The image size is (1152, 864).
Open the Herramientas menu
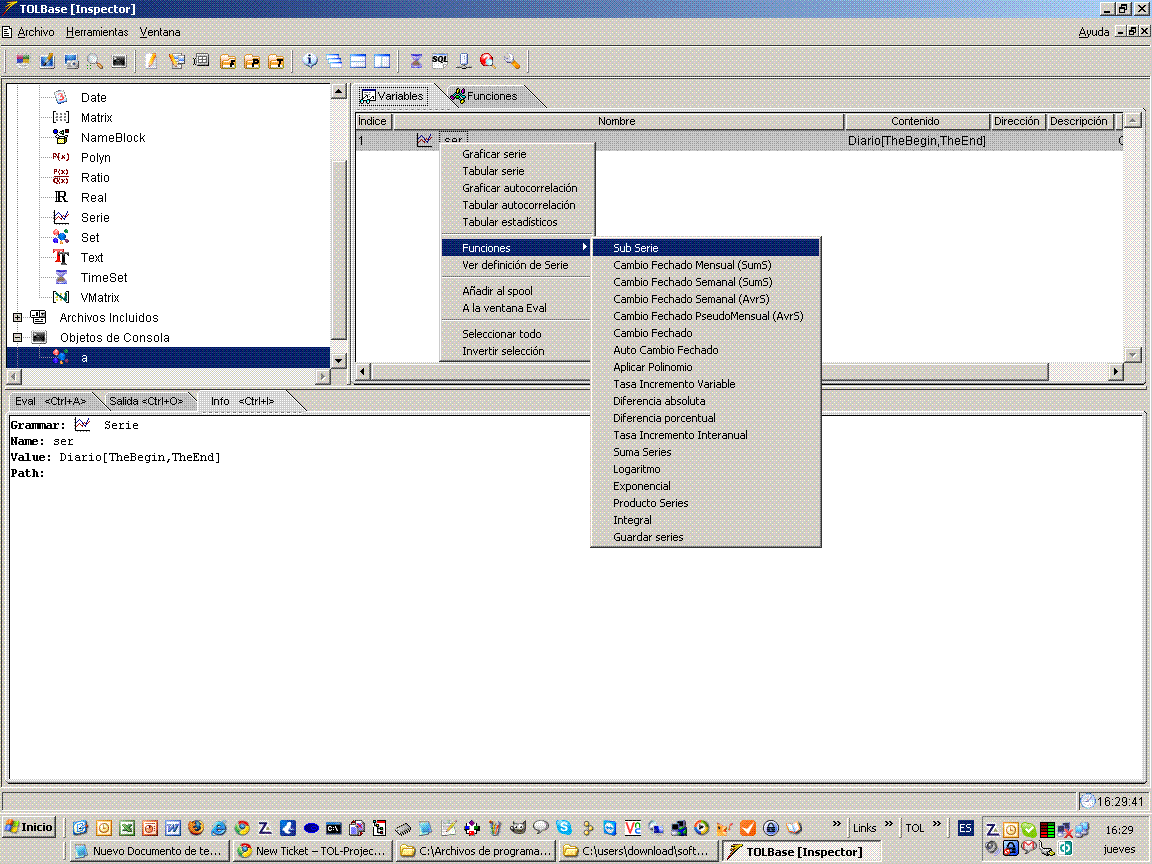pyautogui.click(x=97, y=32)
